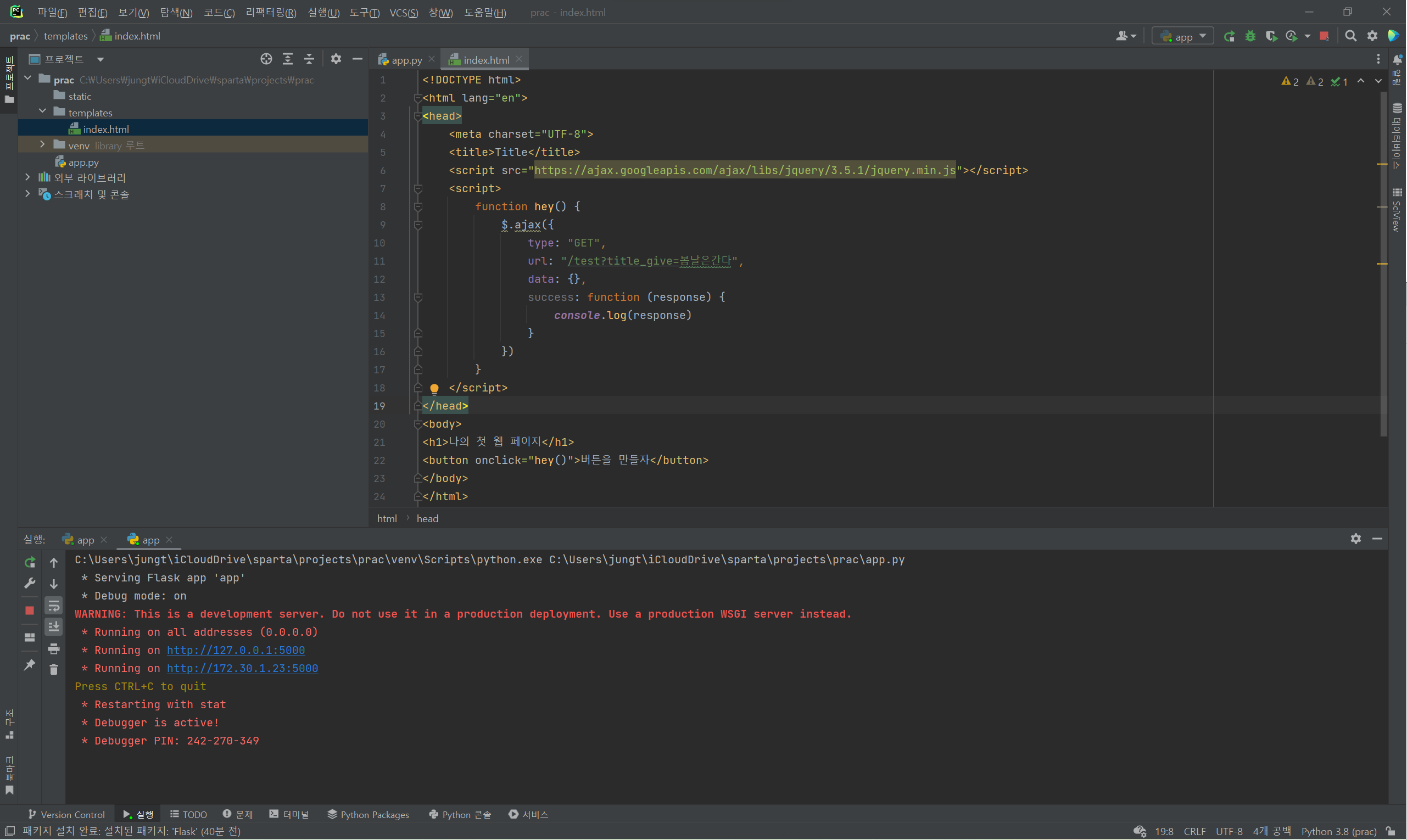1407x840 pixels.
Task: Change UTF-8 file encoding in status bar
Action: tap(1229, 832)
